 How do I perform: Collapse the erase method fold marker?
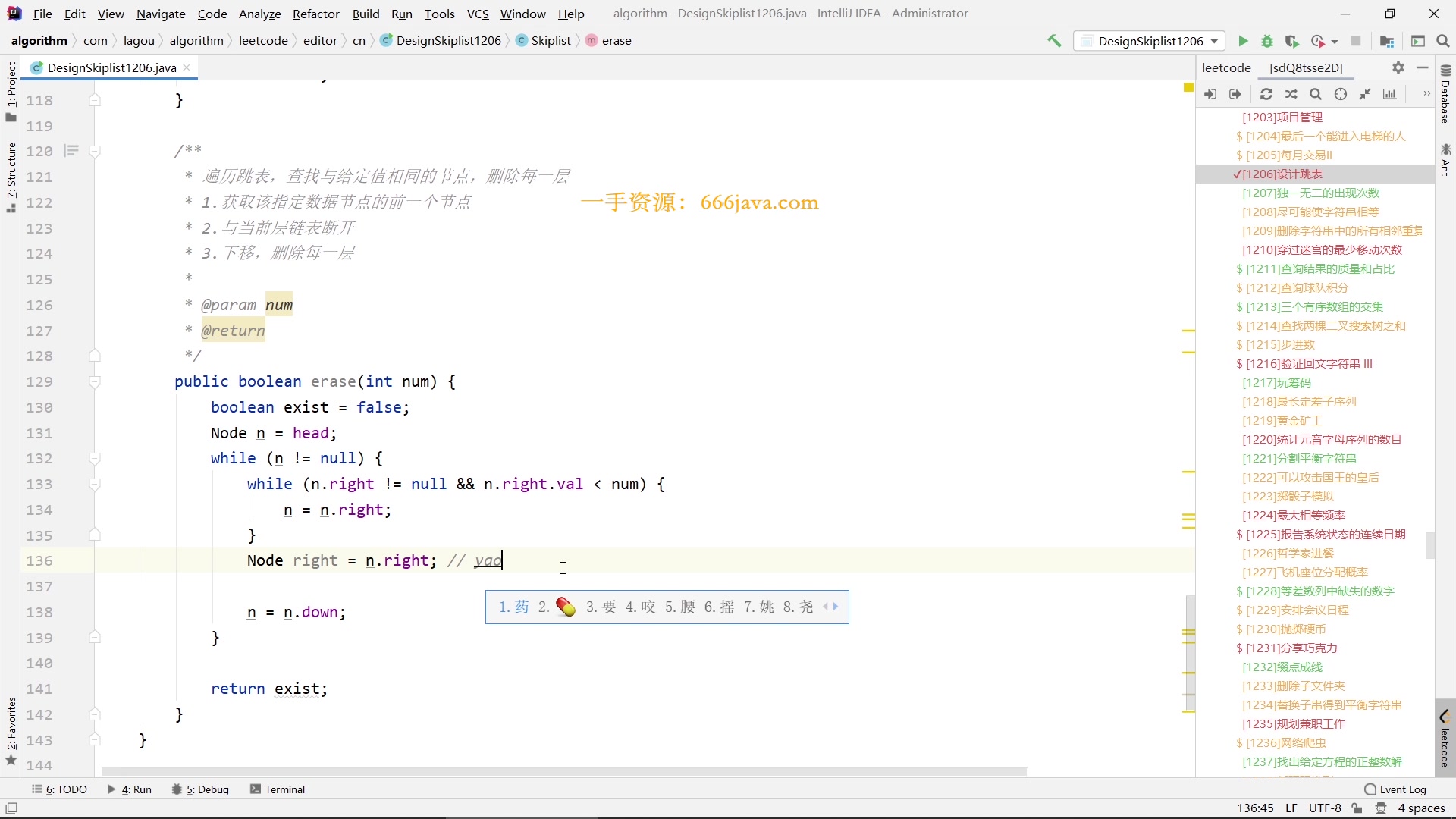pos(95,382)
